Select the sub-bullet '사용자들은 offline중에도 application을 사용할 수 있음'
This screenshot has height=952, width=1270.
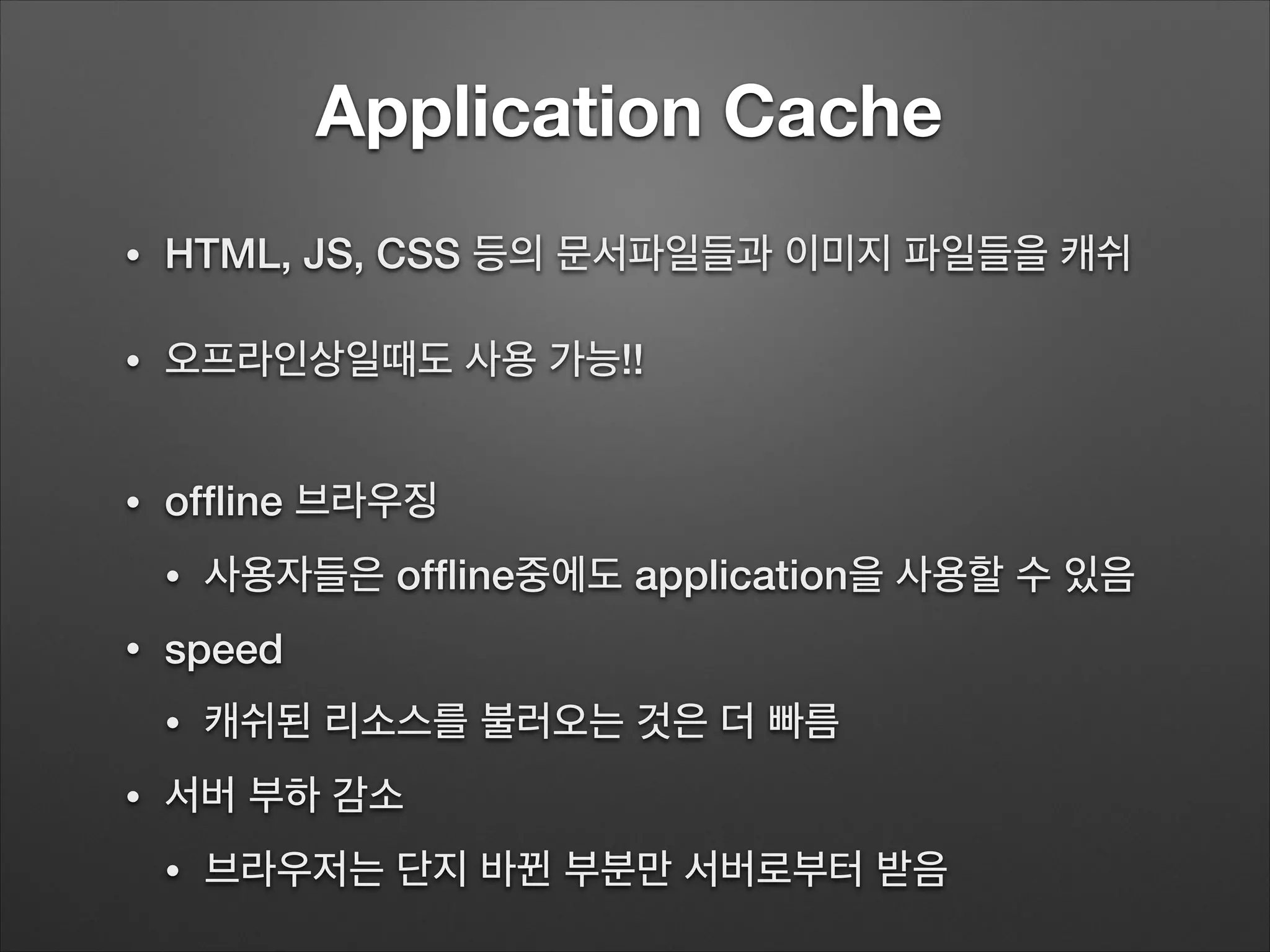[x=670, y=575]
